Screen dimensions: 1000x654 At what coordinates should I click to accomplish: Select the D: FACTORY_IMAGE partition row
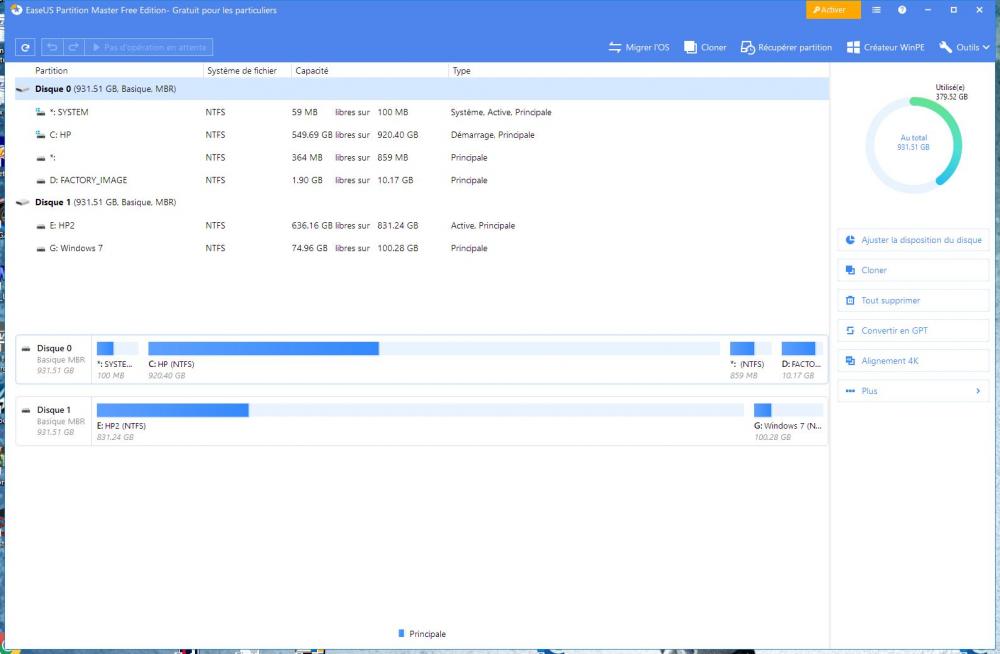[x=422, y=180]
